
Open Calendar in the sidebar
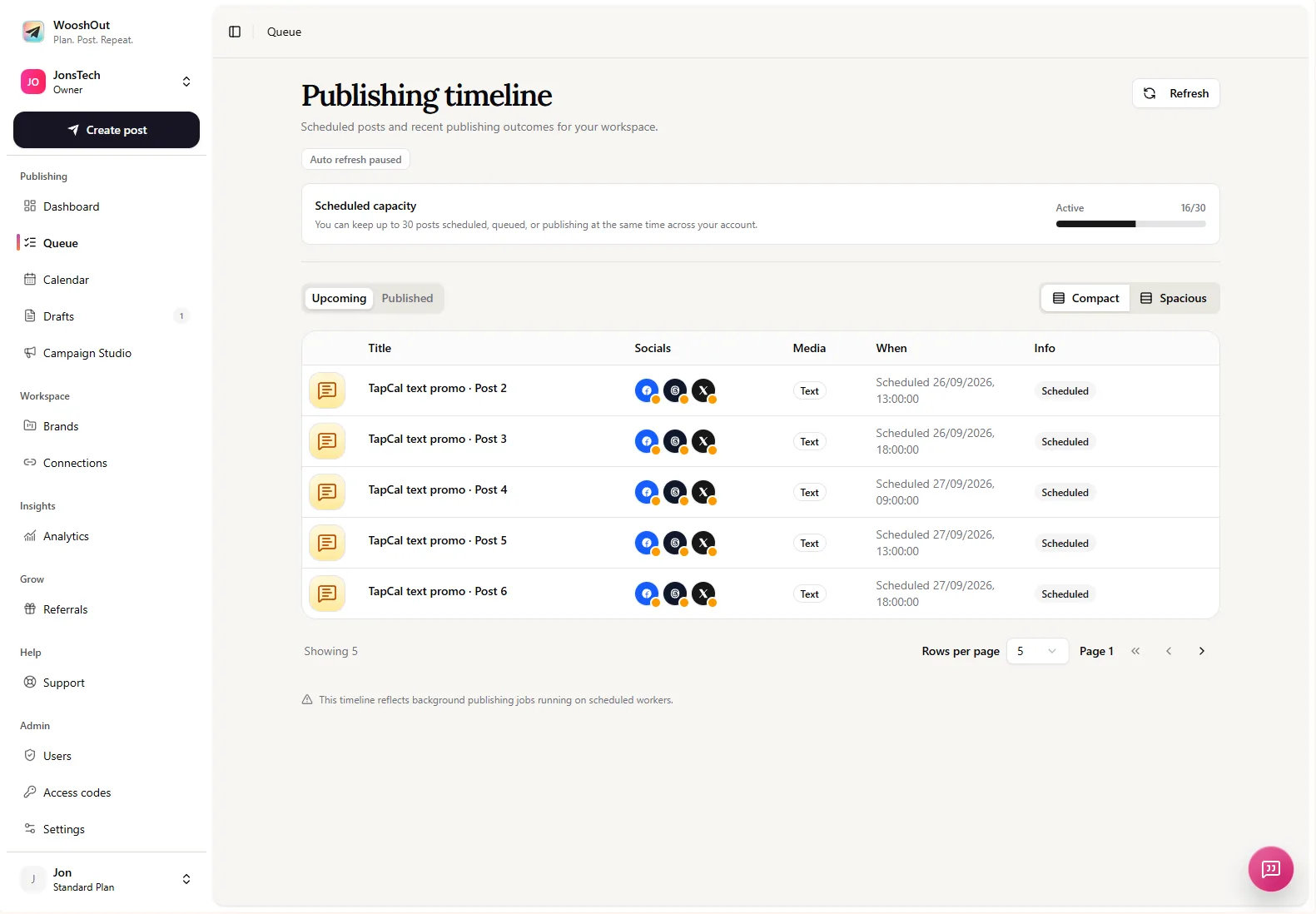pos(107,280)
